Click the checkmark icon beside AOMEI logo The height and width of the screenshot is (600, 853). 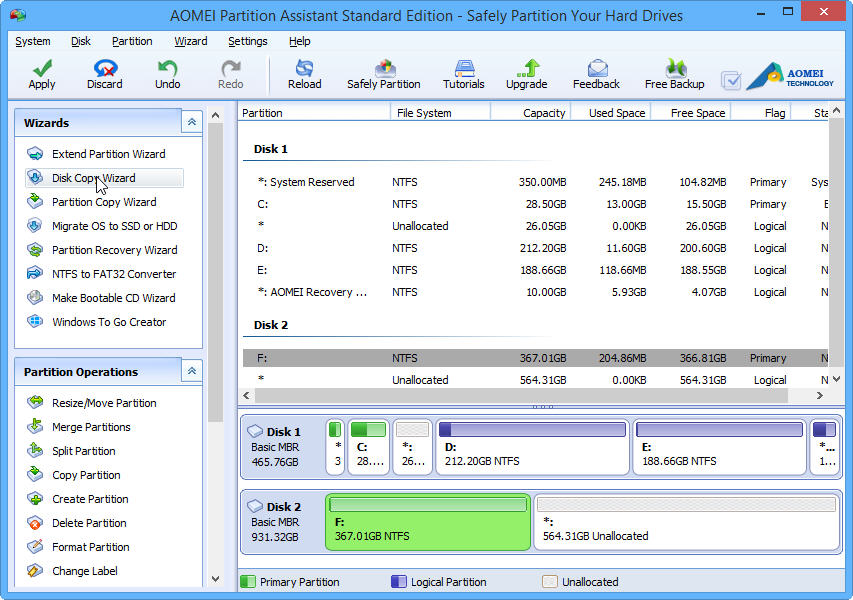(x=731, y=80)
